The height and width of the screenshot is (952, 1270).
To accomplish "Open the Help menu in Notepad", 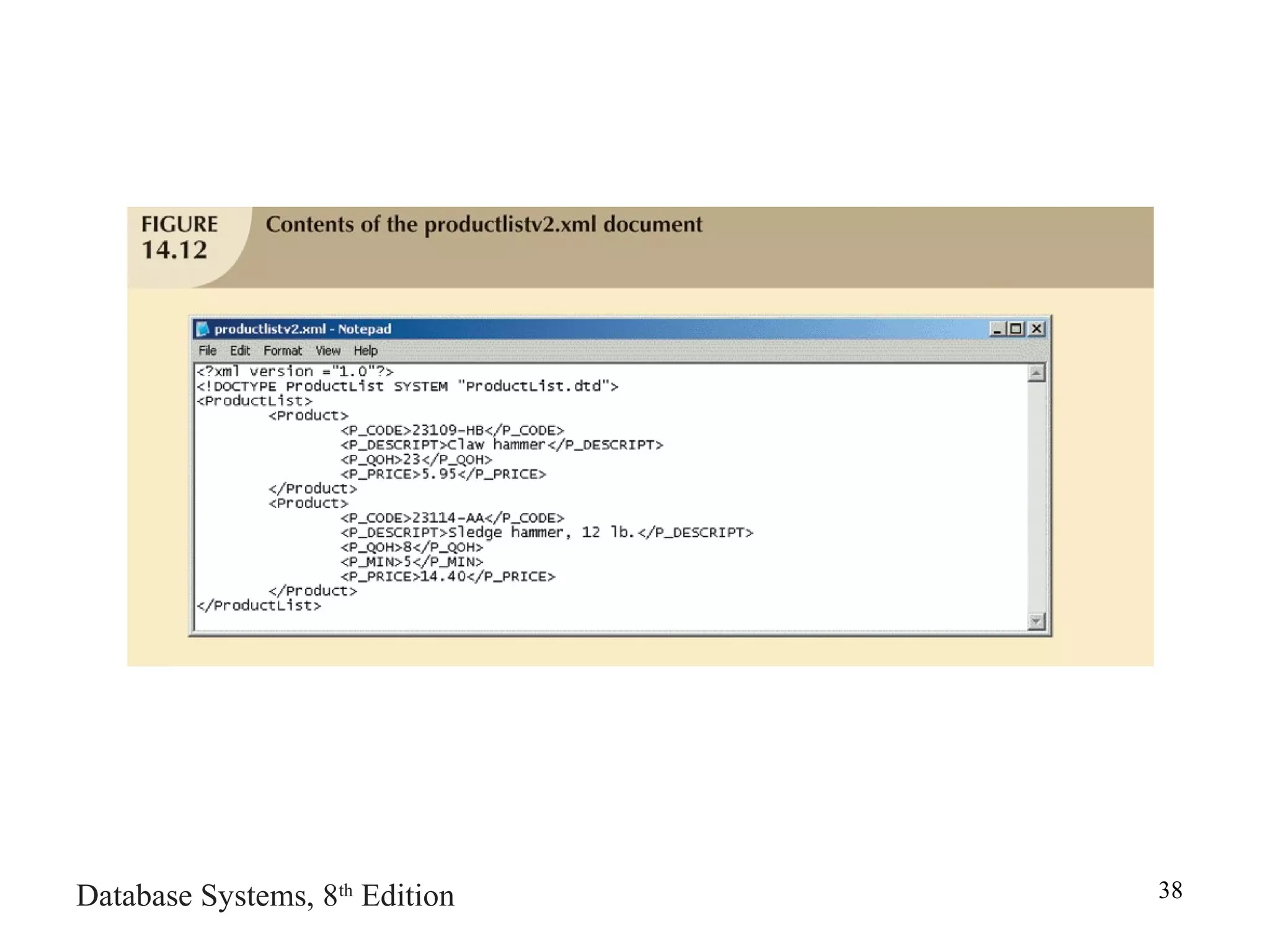I will (x=366, y=351).
